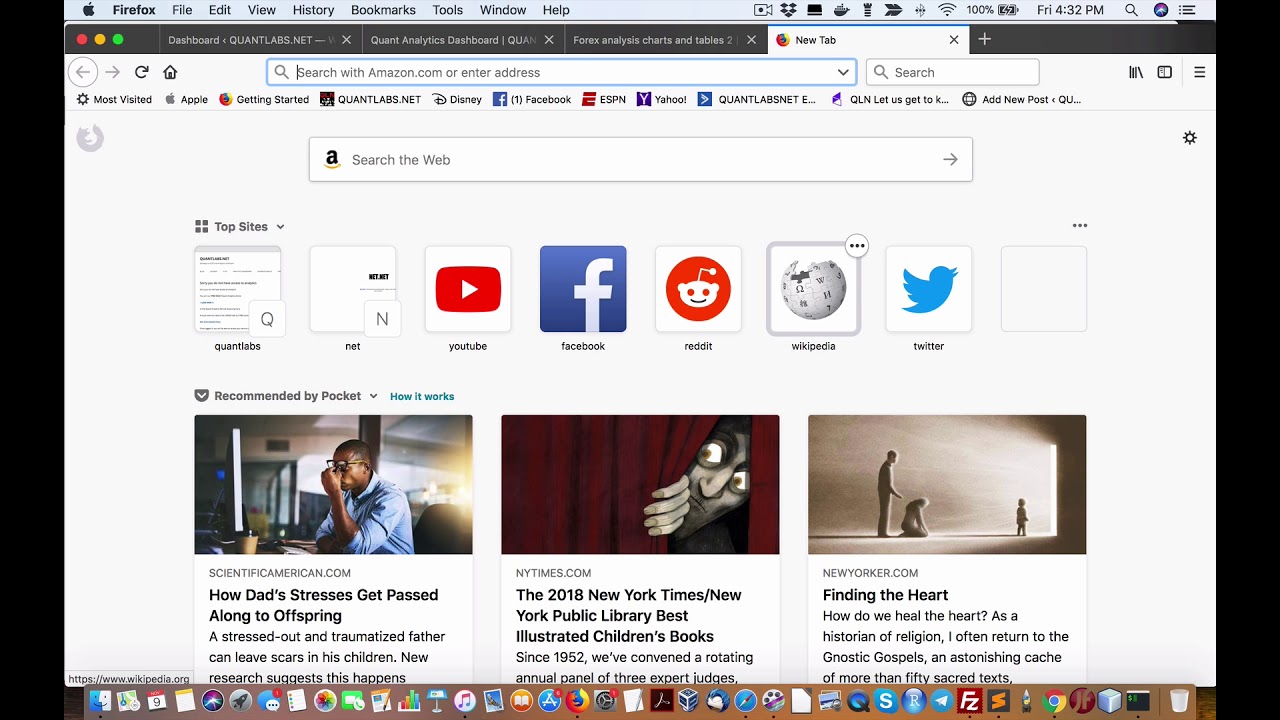1280x720 pixels.
Task: Open the Yahoo! bookmark
Action: 662,99
